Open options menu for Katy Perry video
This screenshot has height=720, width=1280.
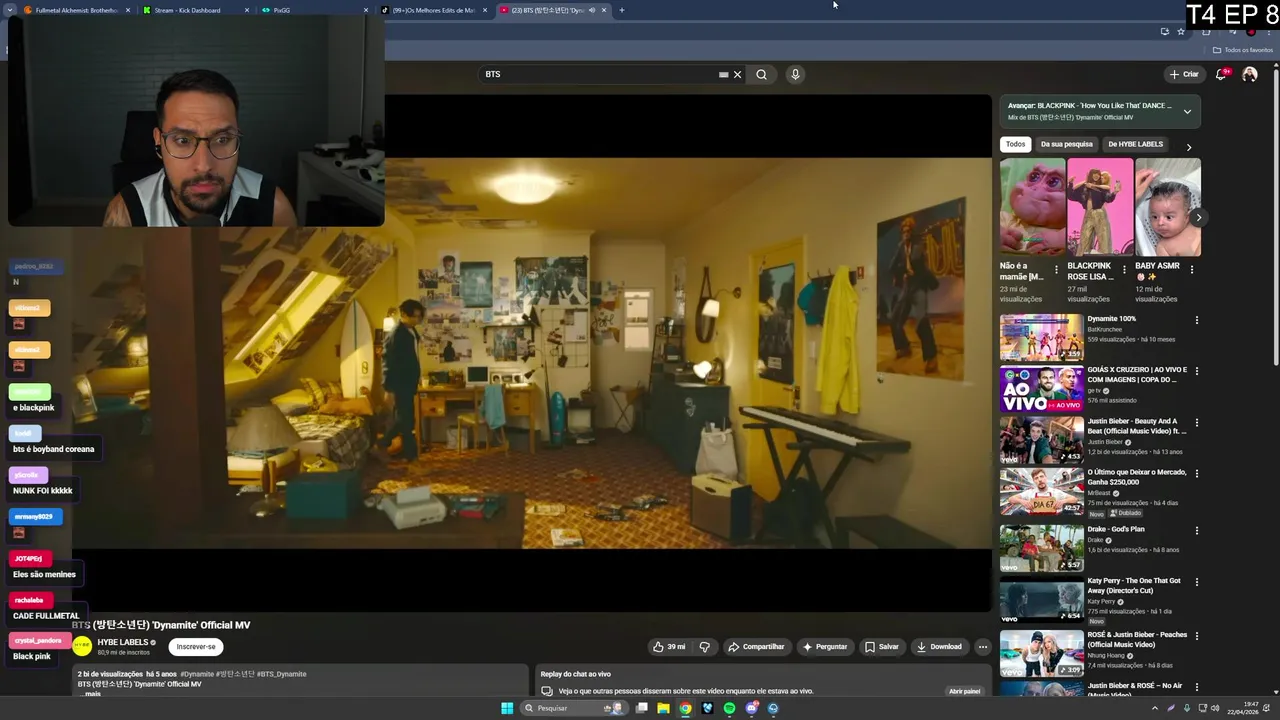pos(1196,581)
